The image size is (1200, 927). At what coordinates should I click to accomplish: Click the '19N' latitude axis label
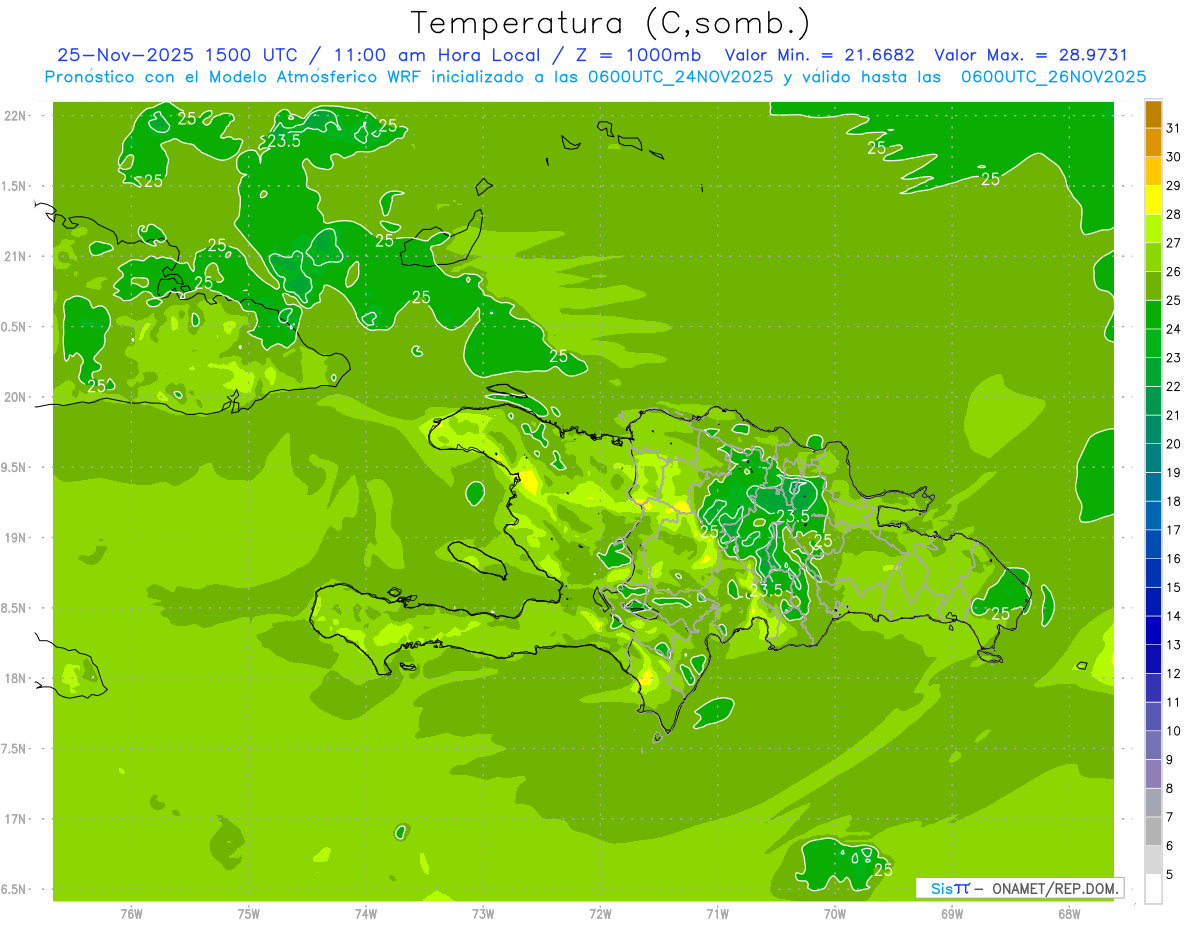point(16,537)
